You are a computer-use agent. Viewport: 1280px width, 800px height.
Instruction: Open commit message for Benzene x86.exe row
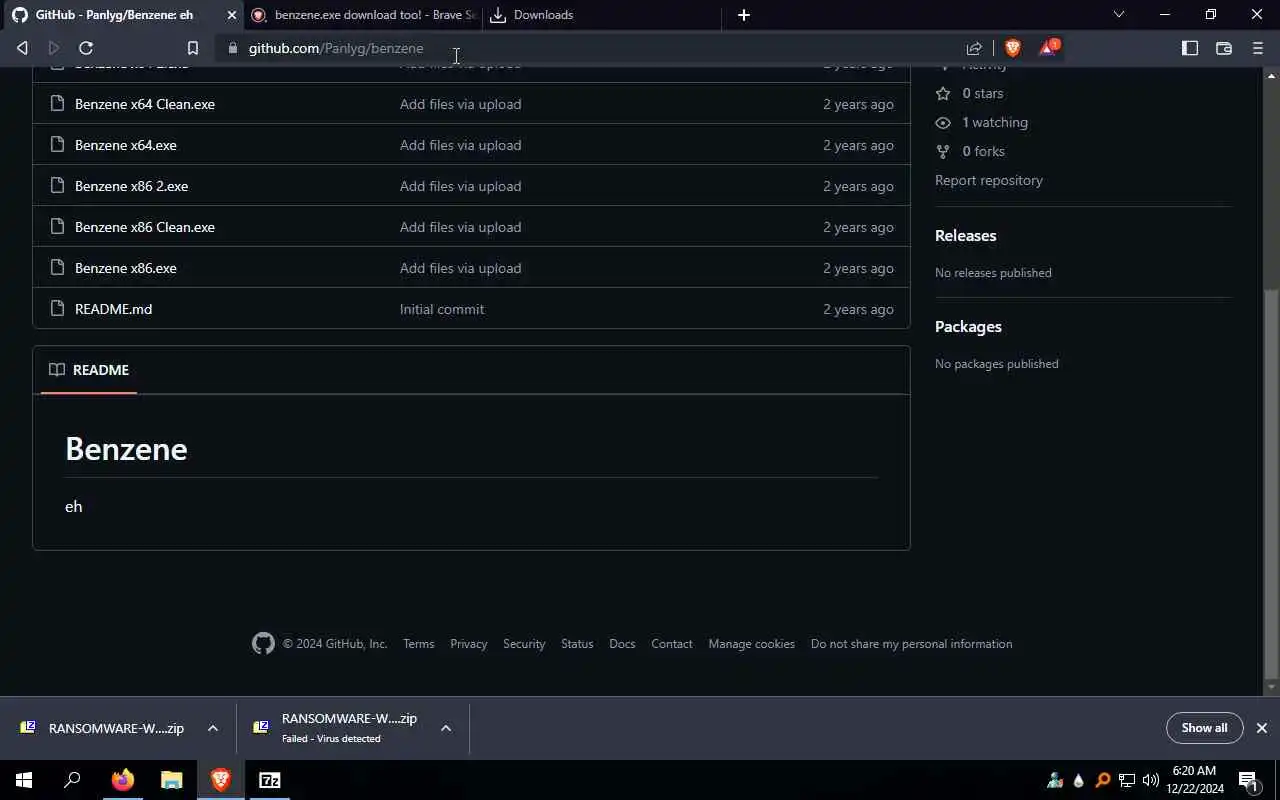pos(460,268)
